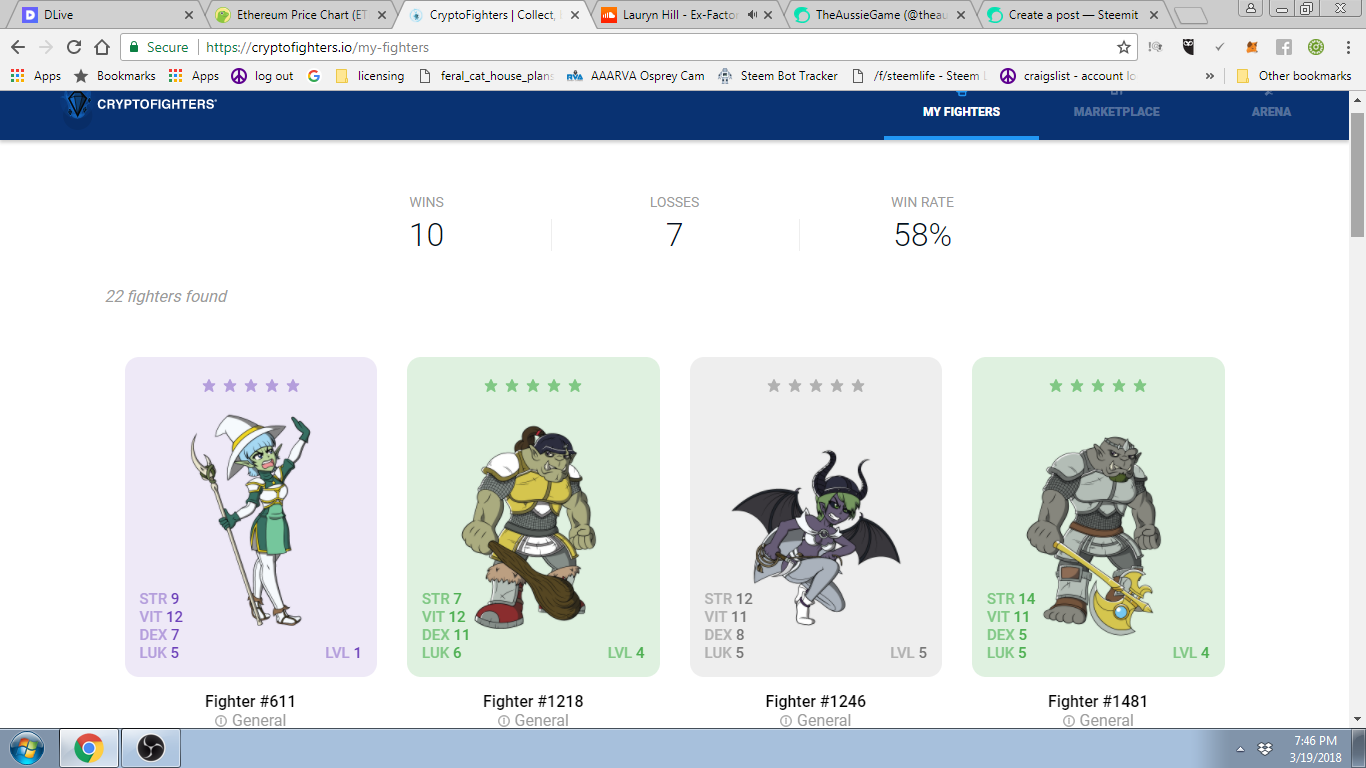Show hidden system tray icons arrow
1366x768 pixels.
click(1241, 749)
